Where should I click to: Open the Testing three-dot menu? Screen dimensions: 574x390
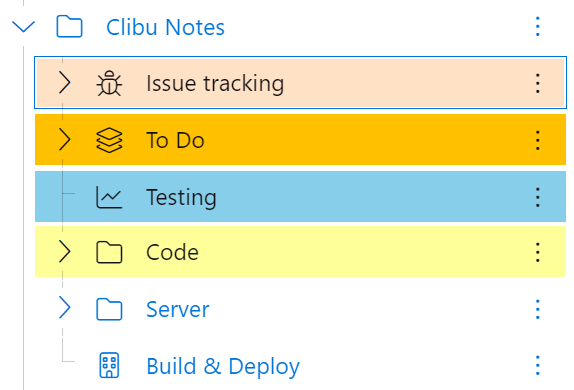[537, 197]
